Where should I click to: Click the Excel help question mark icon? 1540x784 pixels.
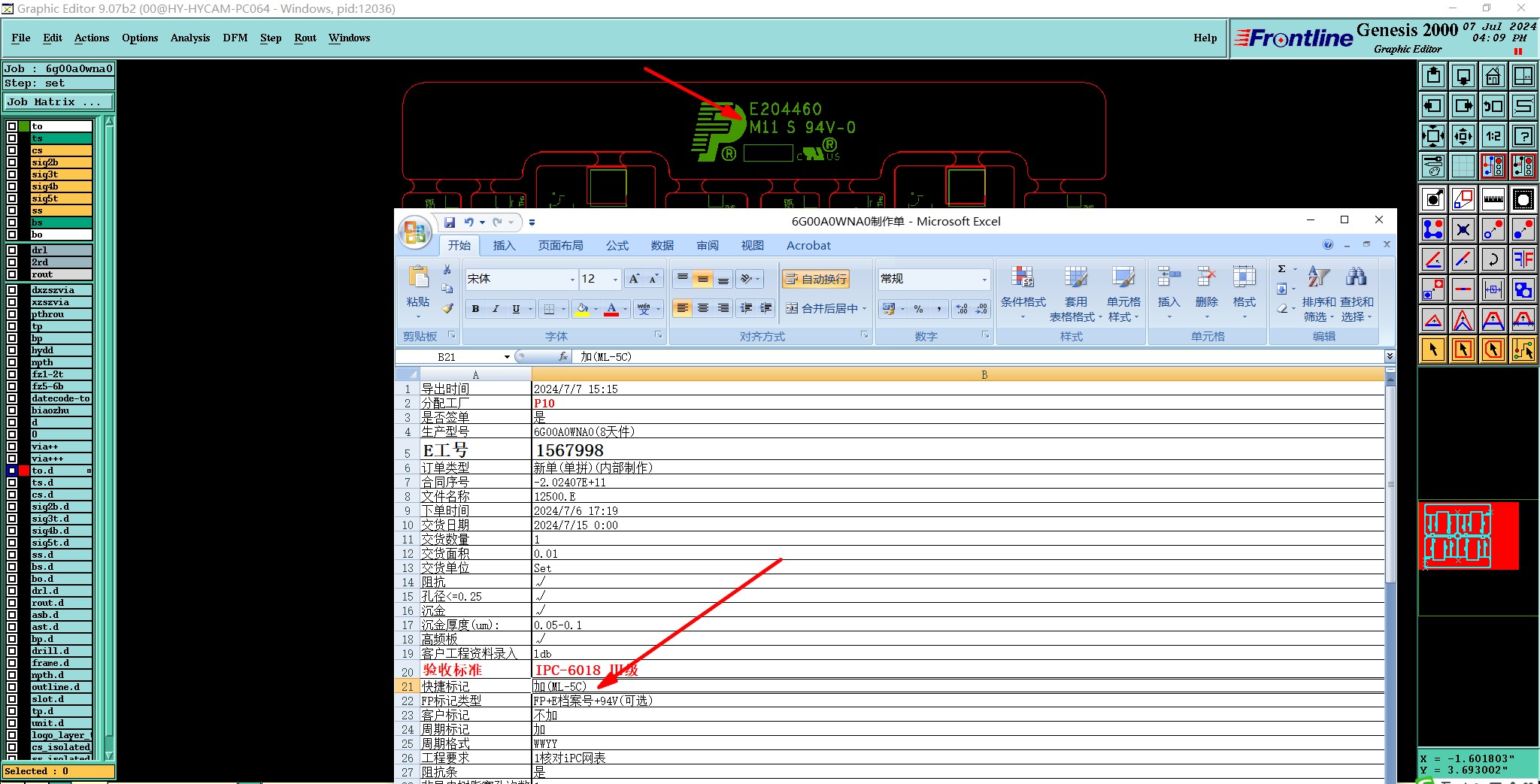1328,245
